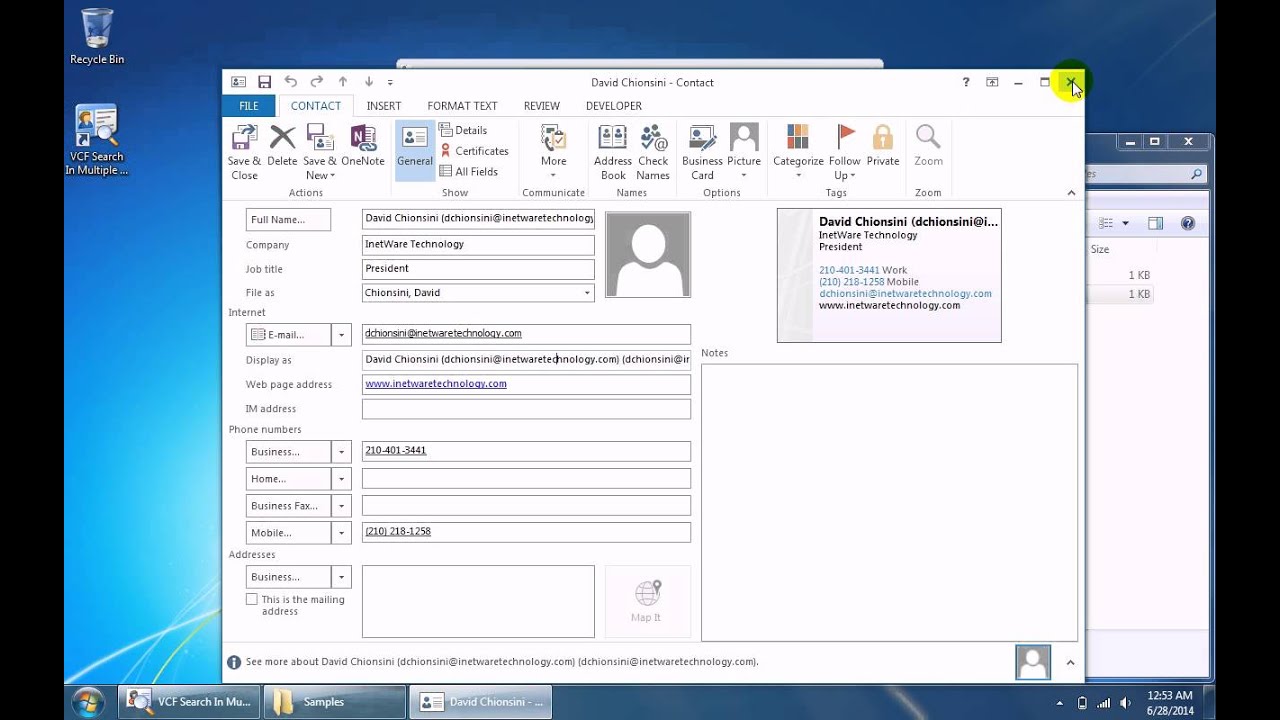Click the Full Name... button

click(x=288, y=220)
